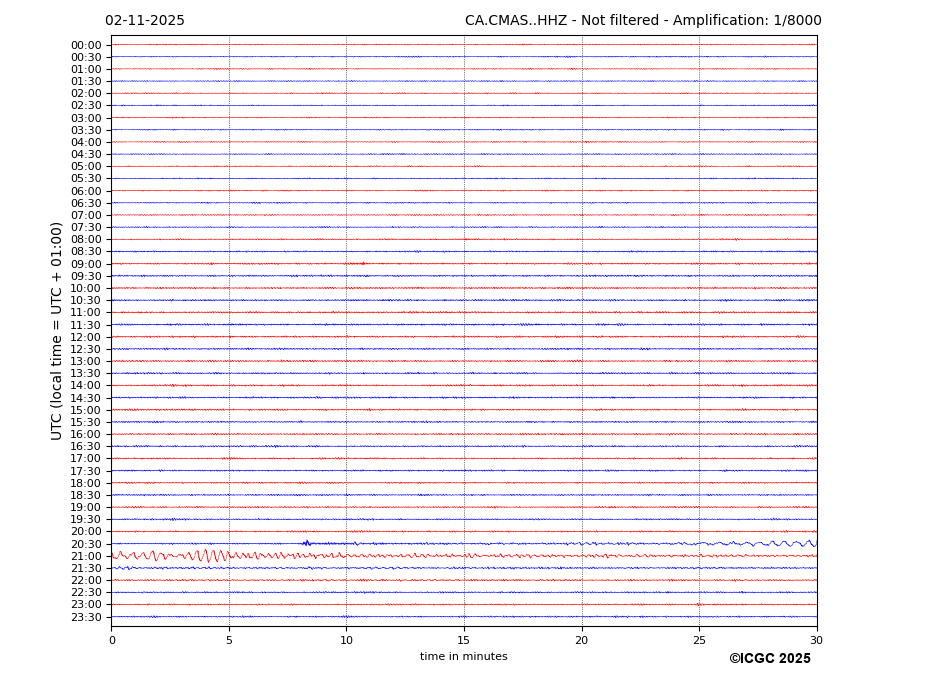
Task: Click the date label 02-11-2025
Action: click(x=145, y=21)
